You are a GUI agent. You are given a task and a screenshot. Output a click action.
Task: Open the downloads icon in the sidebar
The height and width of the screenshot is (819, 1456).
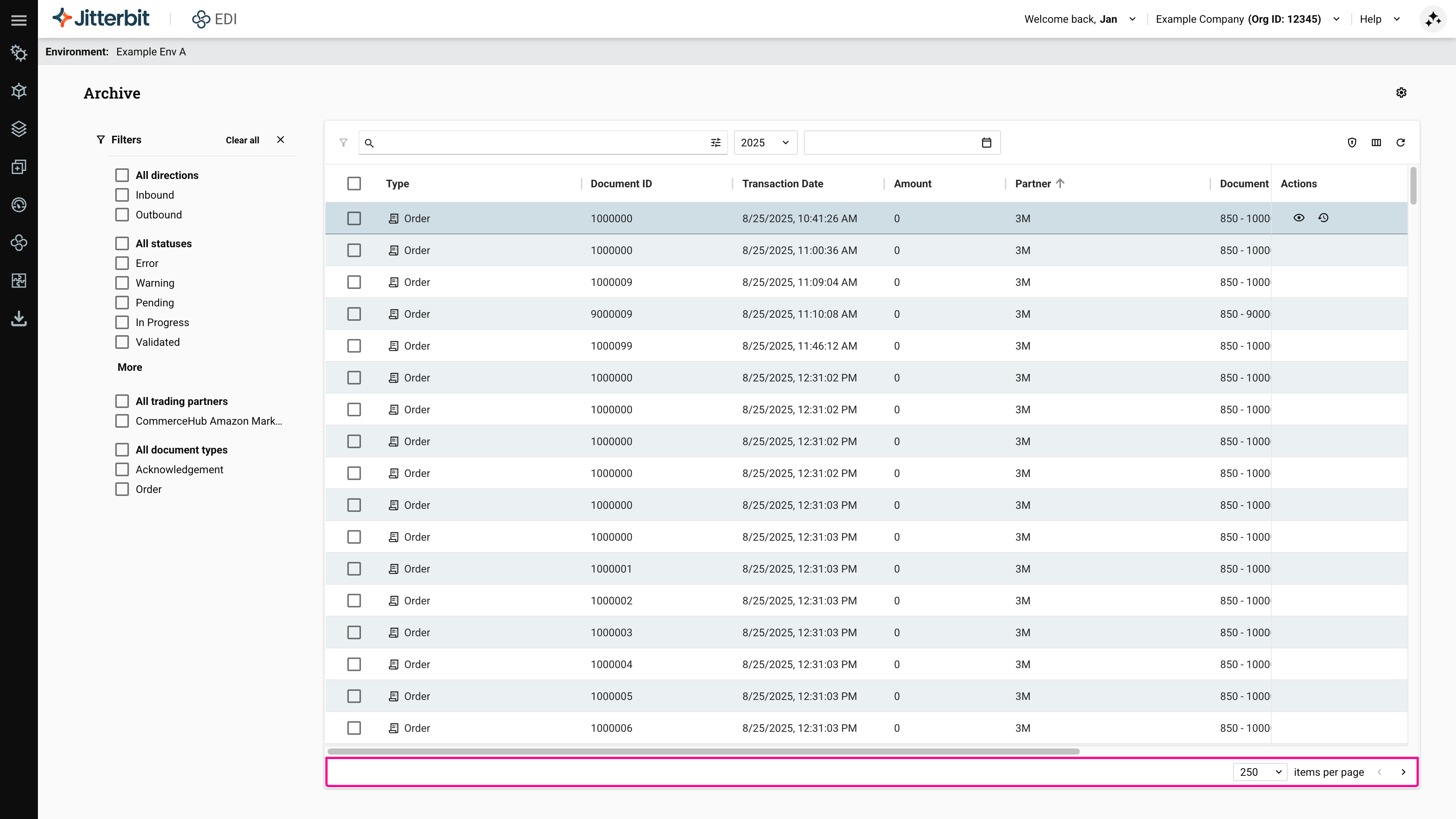[19, 318]
